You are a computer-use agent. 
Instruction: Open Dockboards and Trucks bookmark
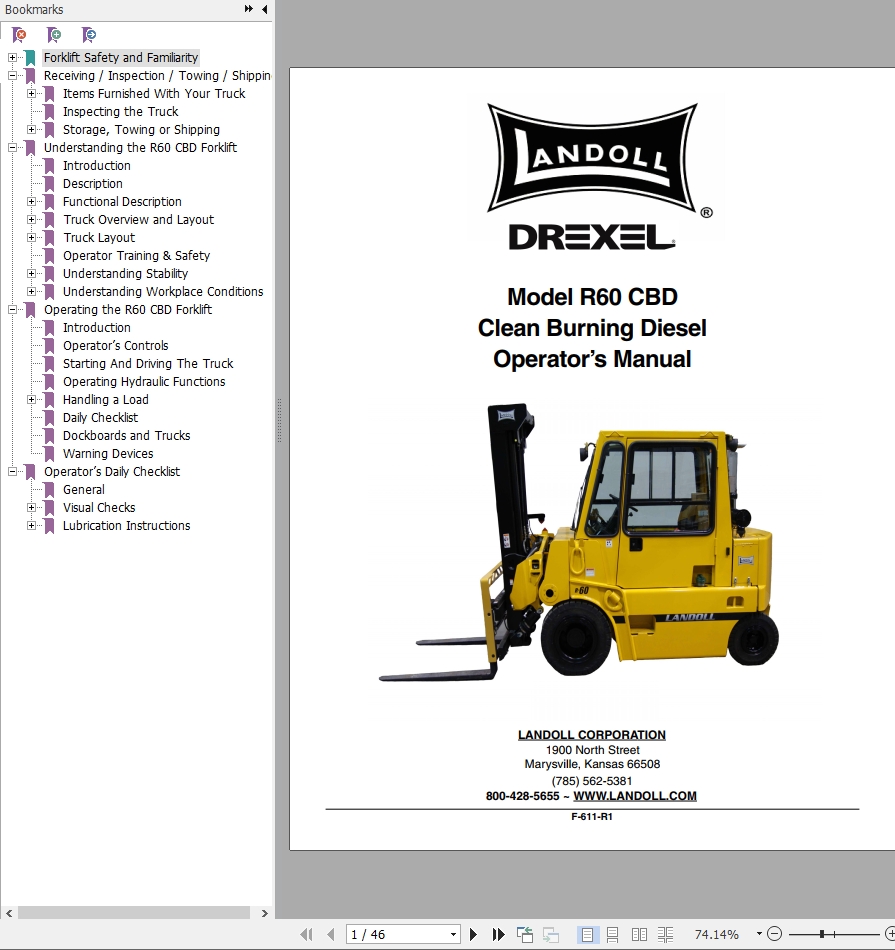click(127, 436)
